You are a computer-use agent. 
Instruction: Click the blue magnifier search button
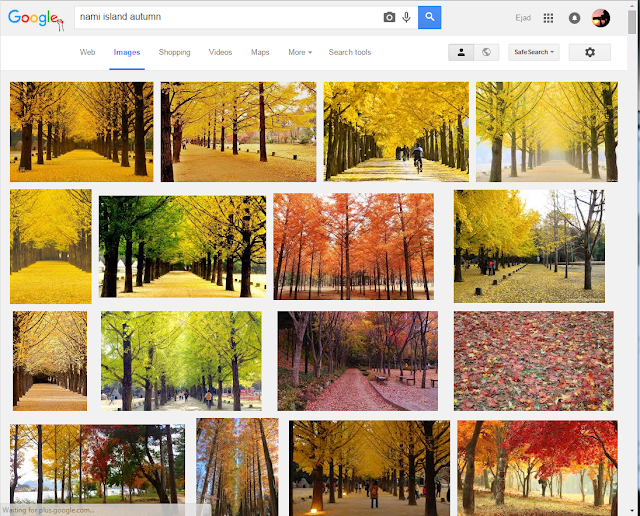pos(429,17)
